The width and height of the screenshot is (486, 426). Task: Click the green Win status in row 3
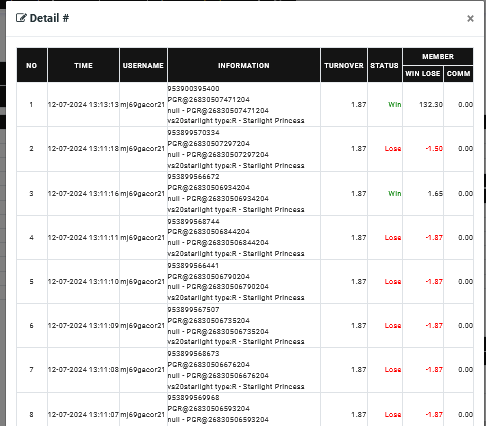(x=395, y=193)
